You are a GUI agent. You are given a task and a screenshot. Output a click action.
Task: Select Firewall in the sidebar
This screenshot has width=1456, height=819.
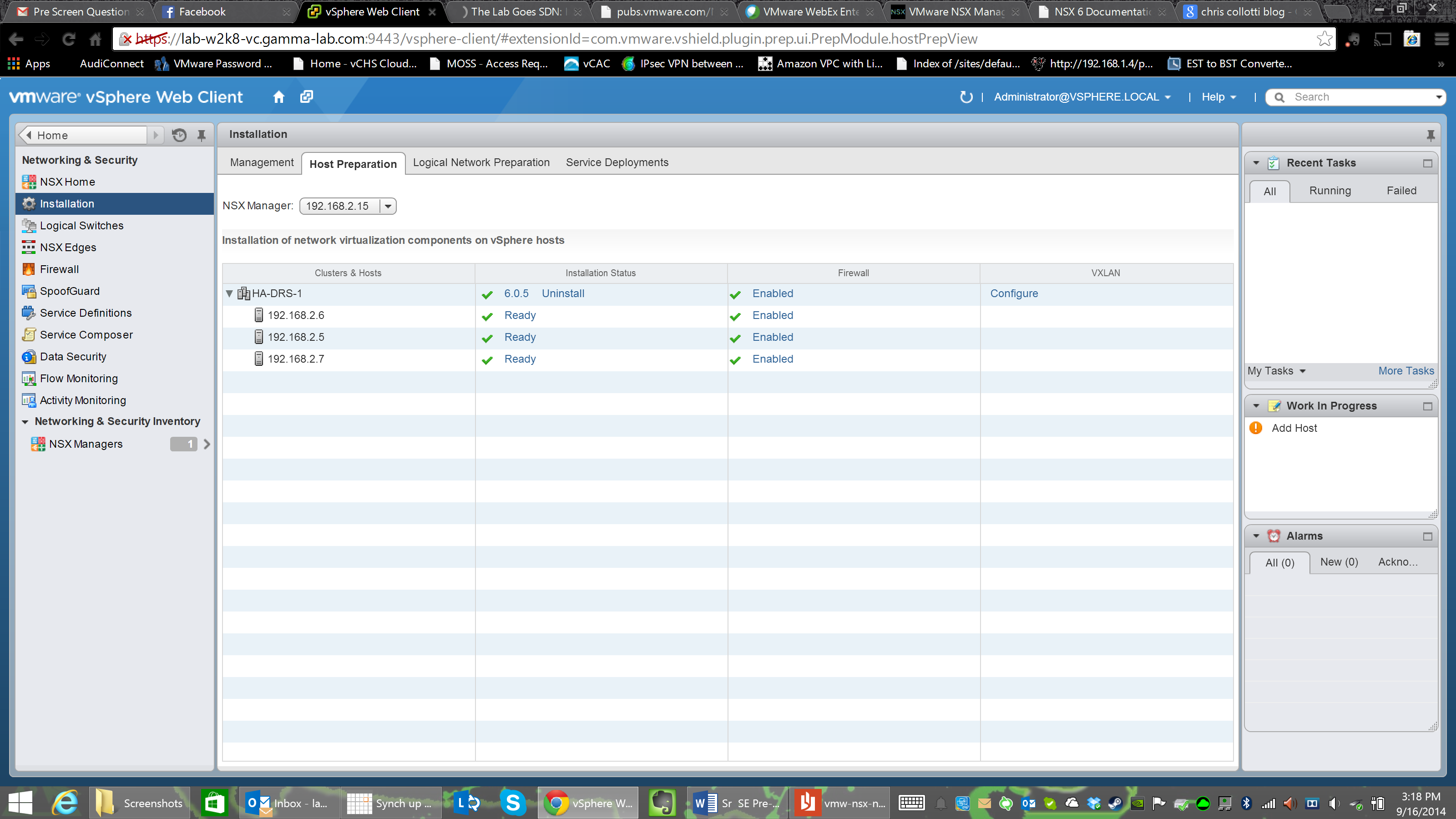coord(59,269)
